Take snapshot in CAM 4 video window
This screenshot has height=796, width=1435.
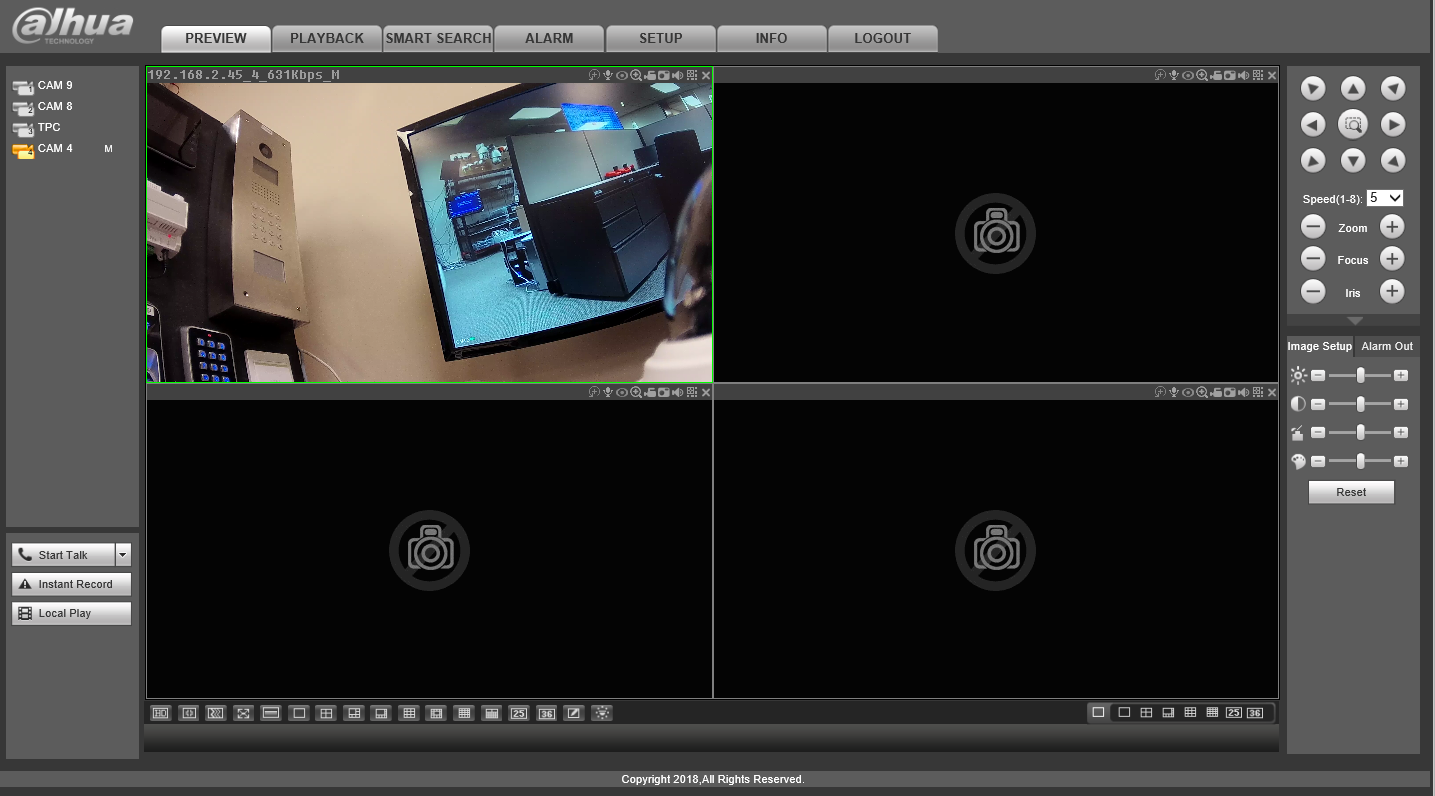coord(663,75)
